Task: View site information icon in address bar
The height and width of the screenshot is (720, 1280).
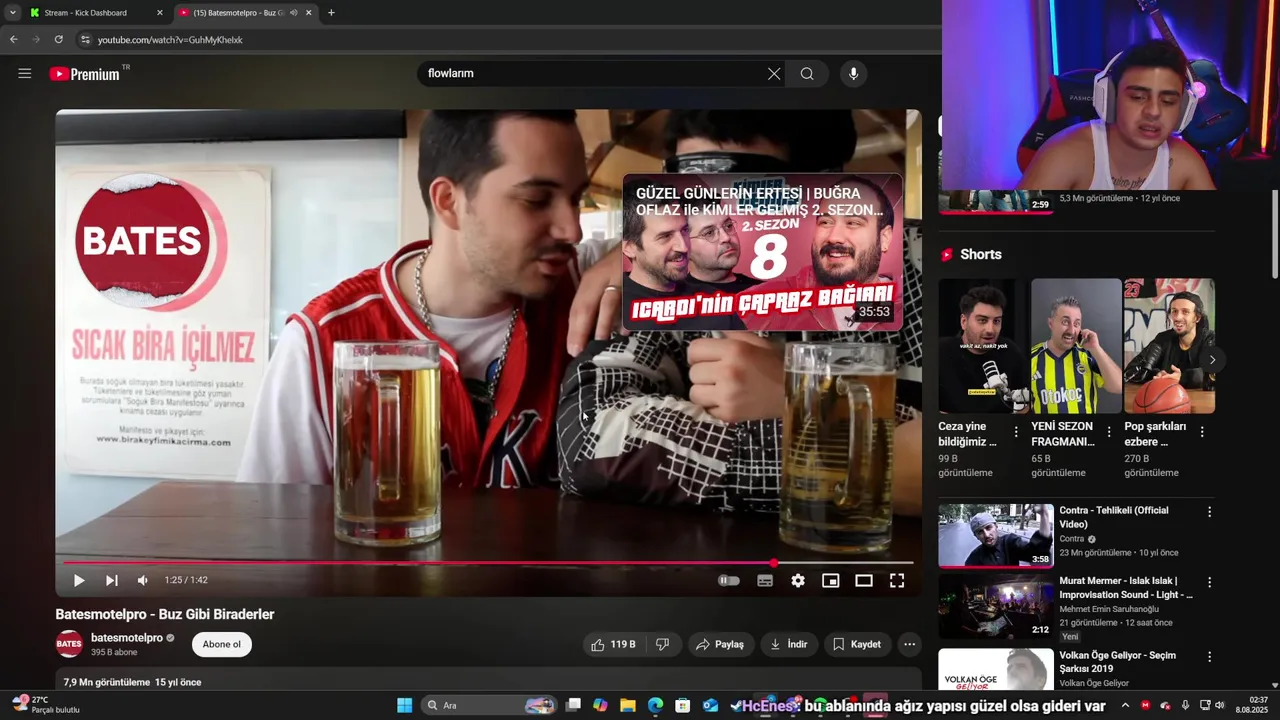Action: 85,40
